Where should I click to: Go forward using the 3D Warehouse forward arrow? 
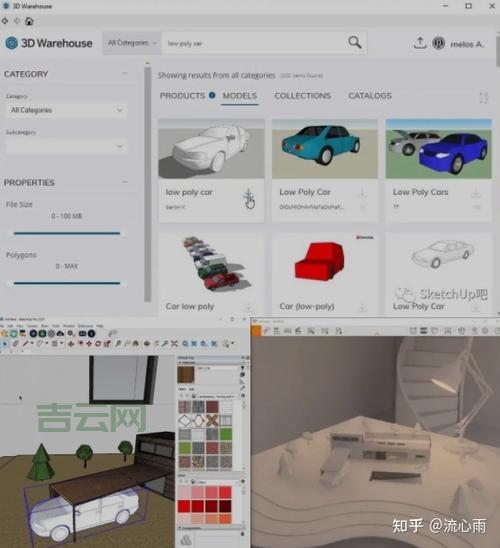[17, 21]
